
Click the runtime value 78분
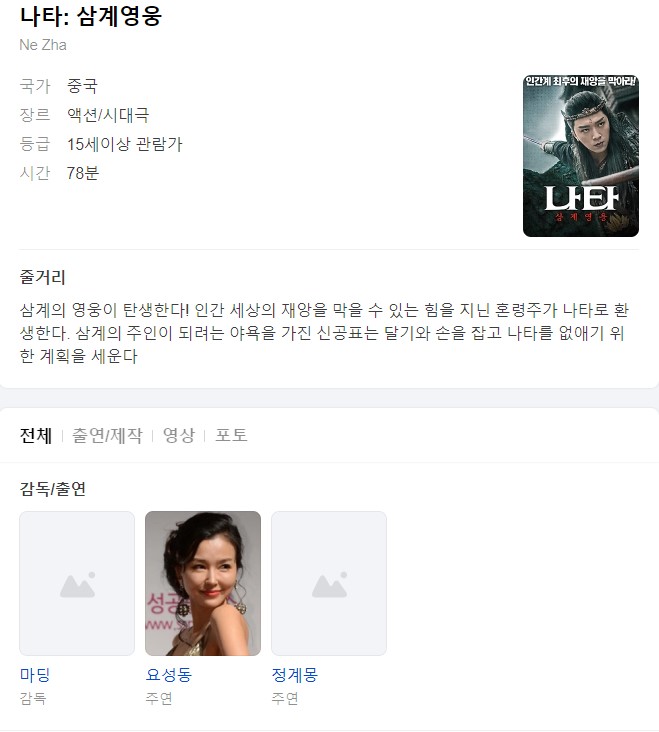click(x=83, y=173)
